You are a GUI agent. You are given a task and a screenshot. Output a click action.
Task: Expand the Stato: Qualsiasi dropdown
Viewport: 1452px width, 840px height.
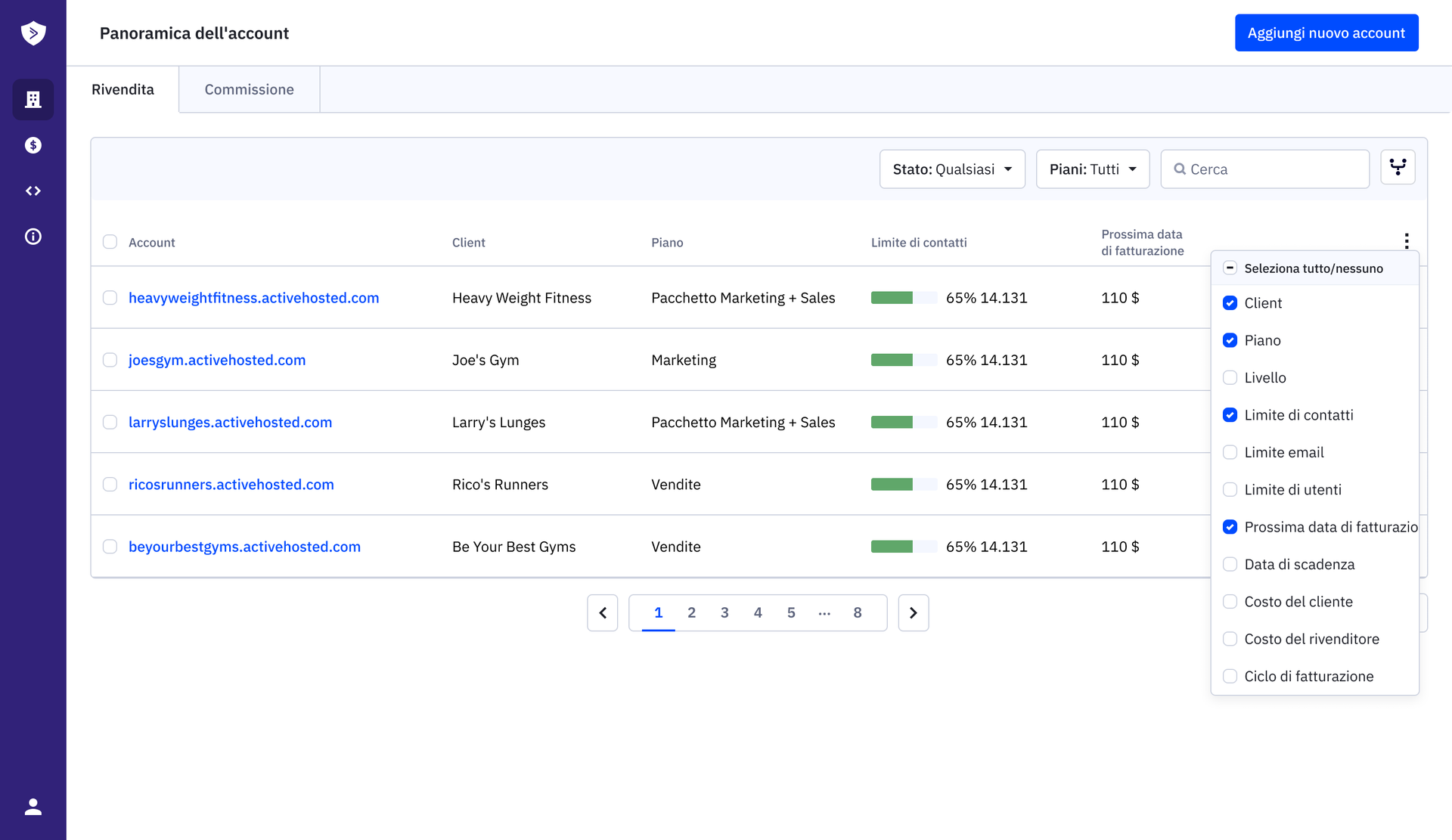[951, 169]
